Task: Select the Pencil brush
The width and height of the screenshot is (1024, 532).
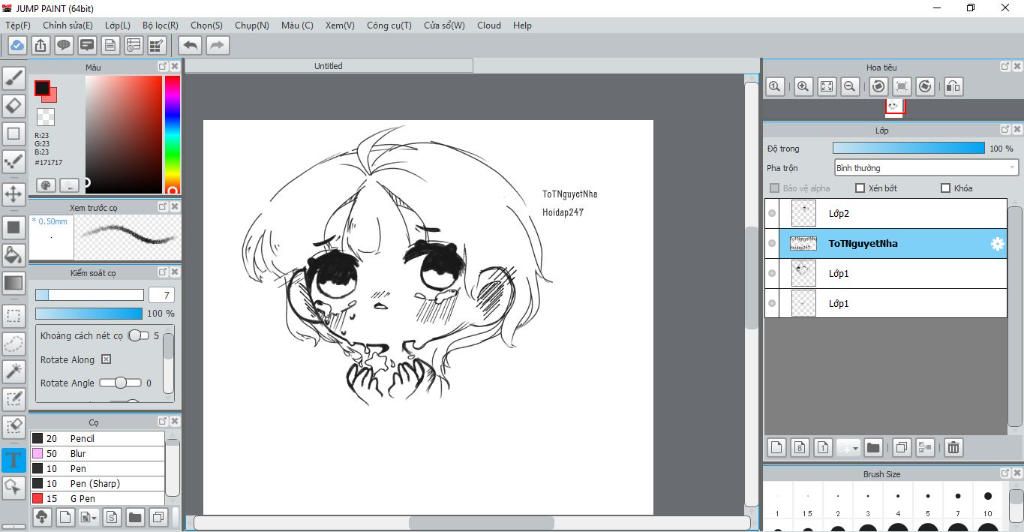Action: pyautogui.click(x=97, y=439)
